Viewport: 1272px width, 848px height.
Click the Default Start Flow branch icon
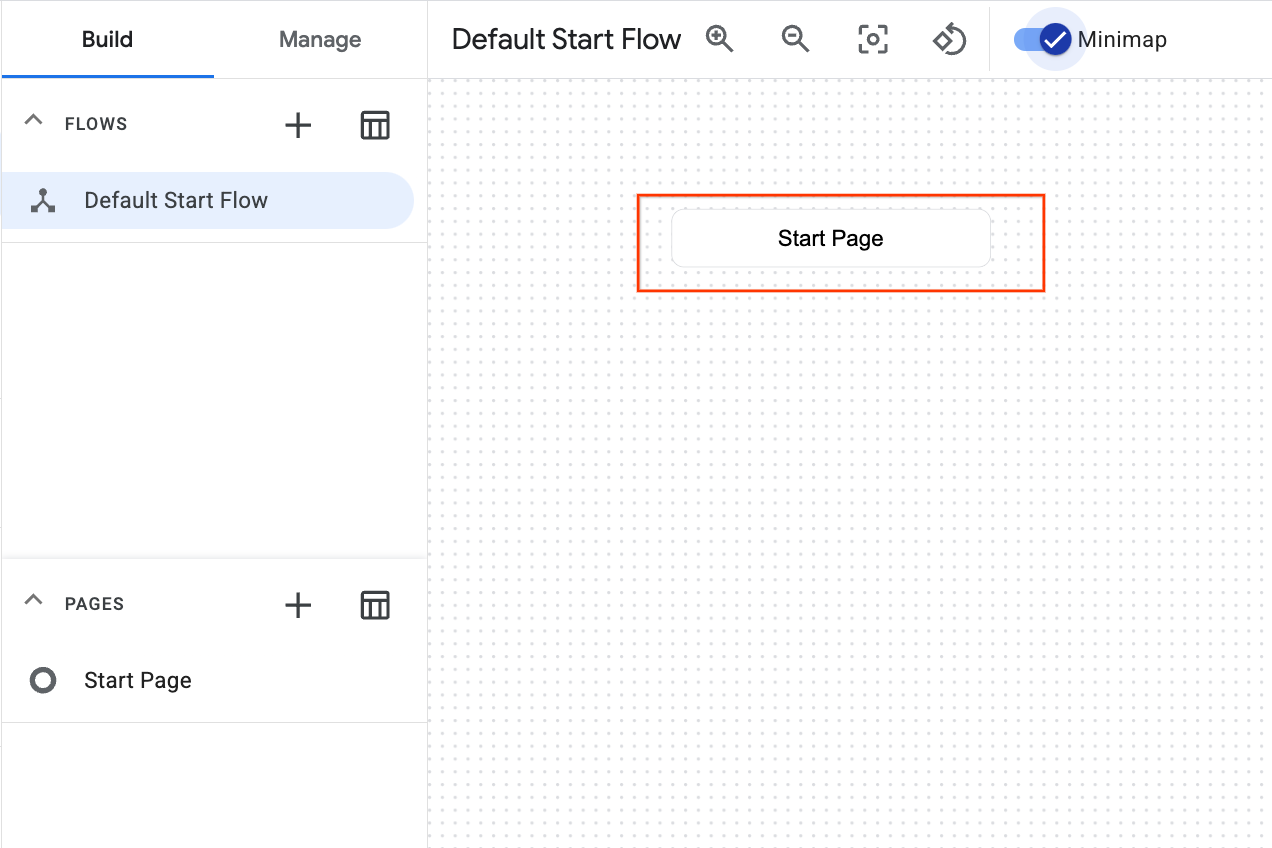click(43, 201)
